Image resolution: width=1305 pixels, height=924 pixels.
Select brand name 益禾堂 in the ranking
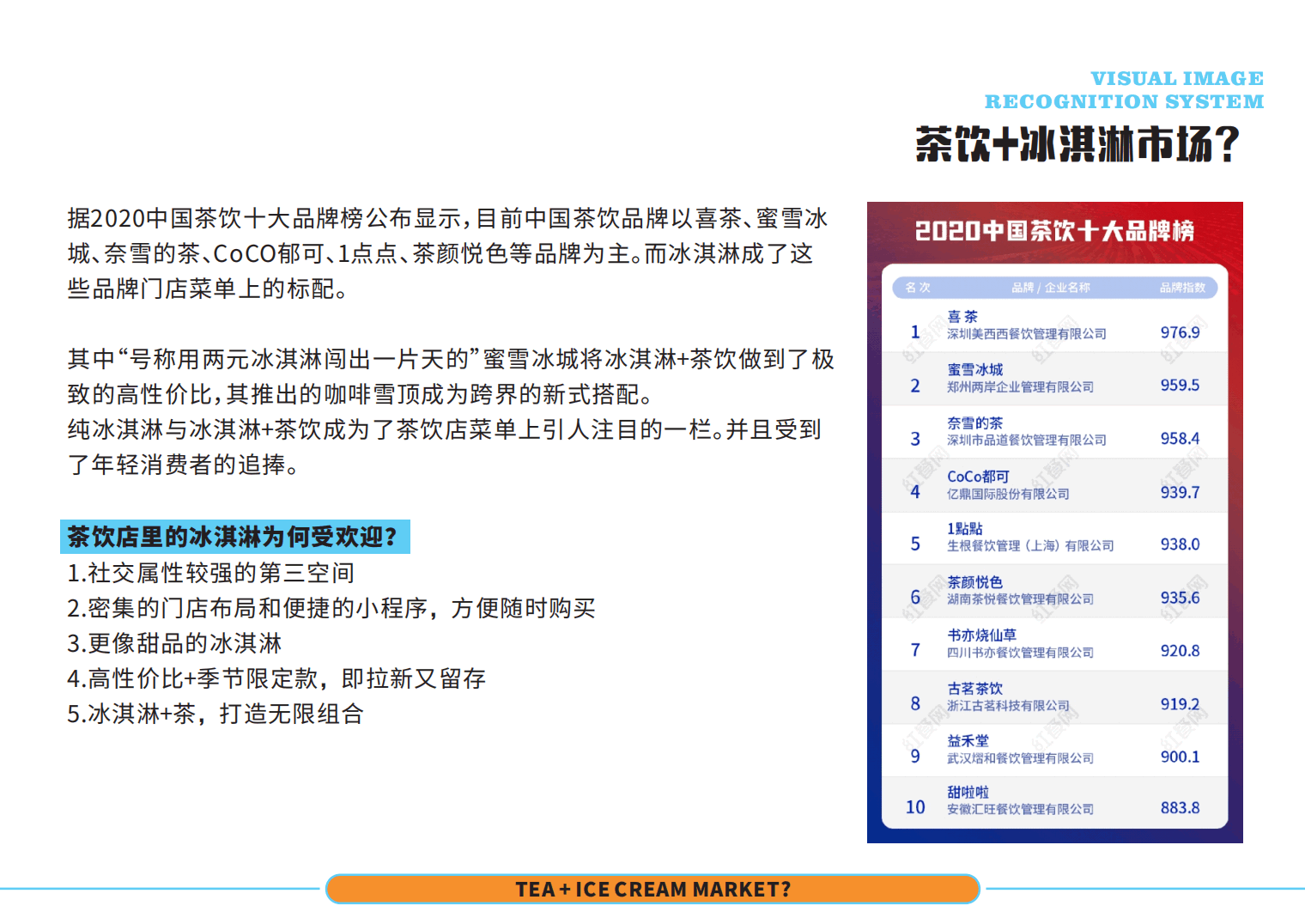[x=968, y=741]
